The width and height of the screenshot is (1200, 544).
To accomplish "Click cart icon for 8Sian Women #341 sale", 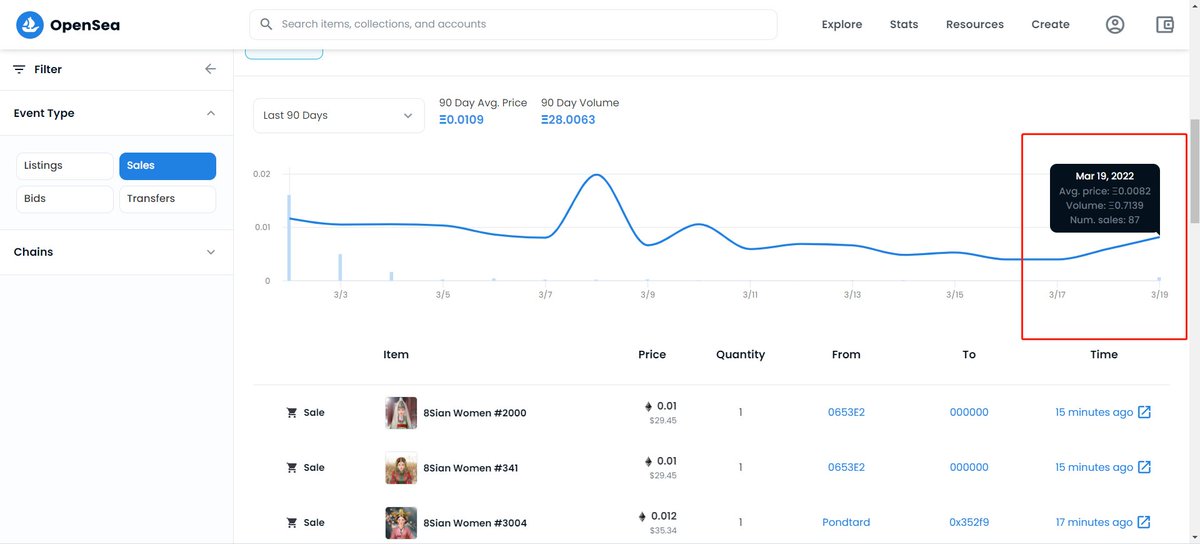I will point(292,467).
